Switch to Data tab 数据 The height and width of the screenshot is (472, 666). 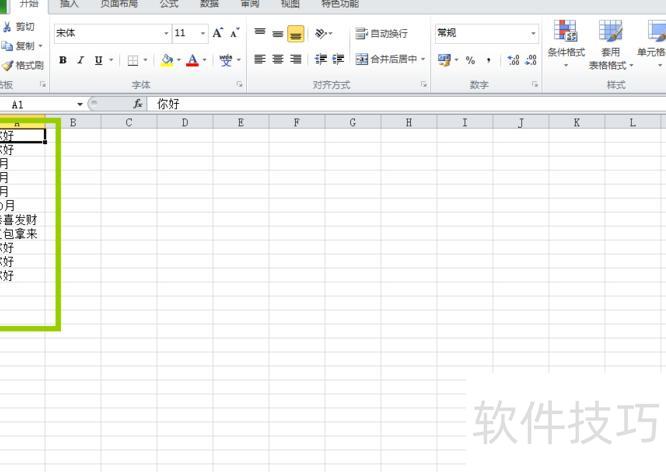point(209,4)
